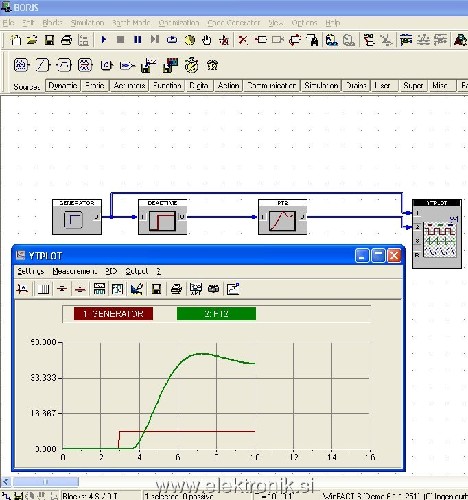Viewport: 468px width, 500px height.
Task: Open the Blocks menu
Action: pos(52,23)
